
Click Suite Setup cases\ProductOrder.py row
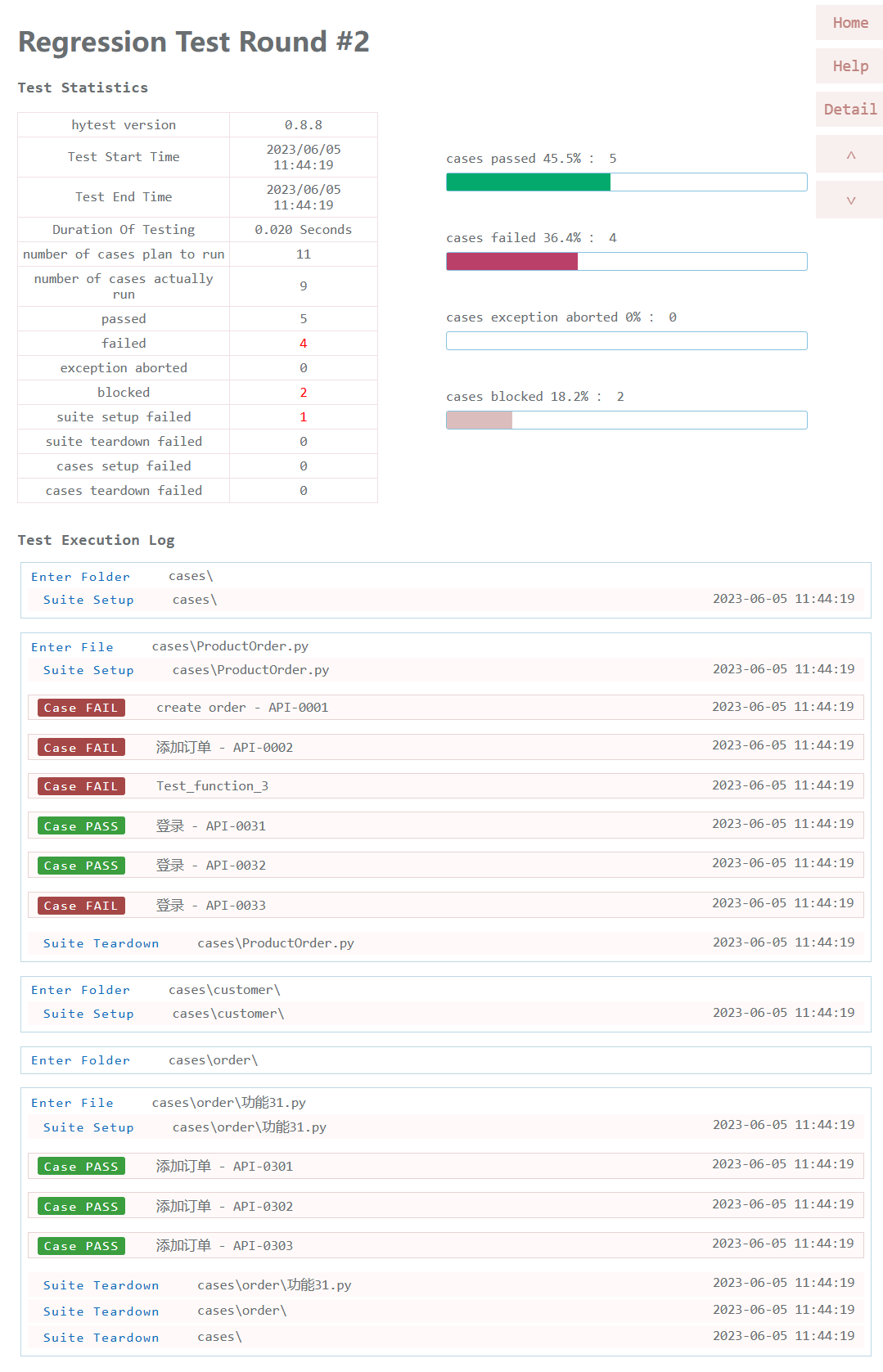pyautogui.click(x=446, y=670)
